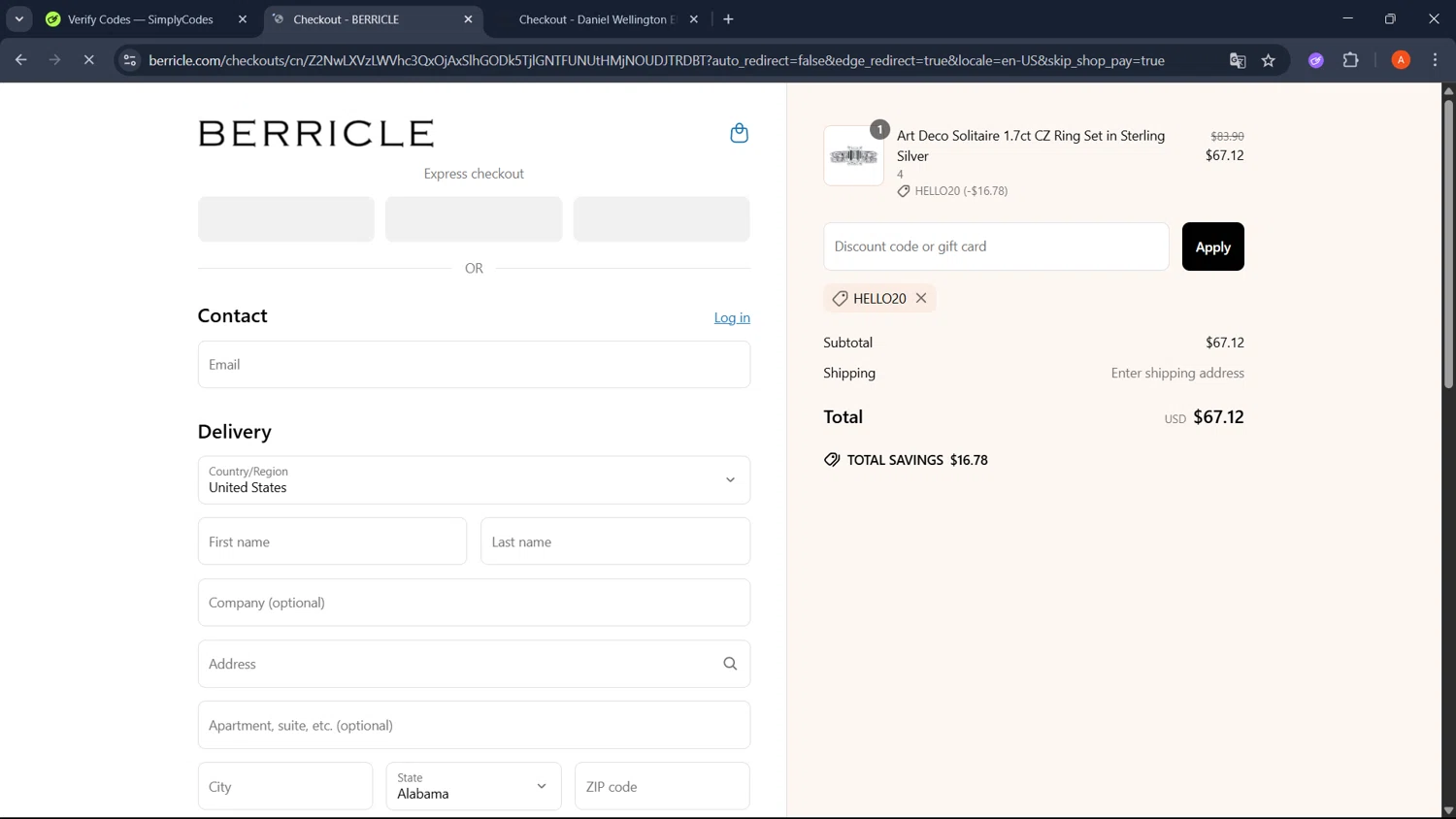
Task: Open the Chrome profile avatar
Action: click(1401, 60)
